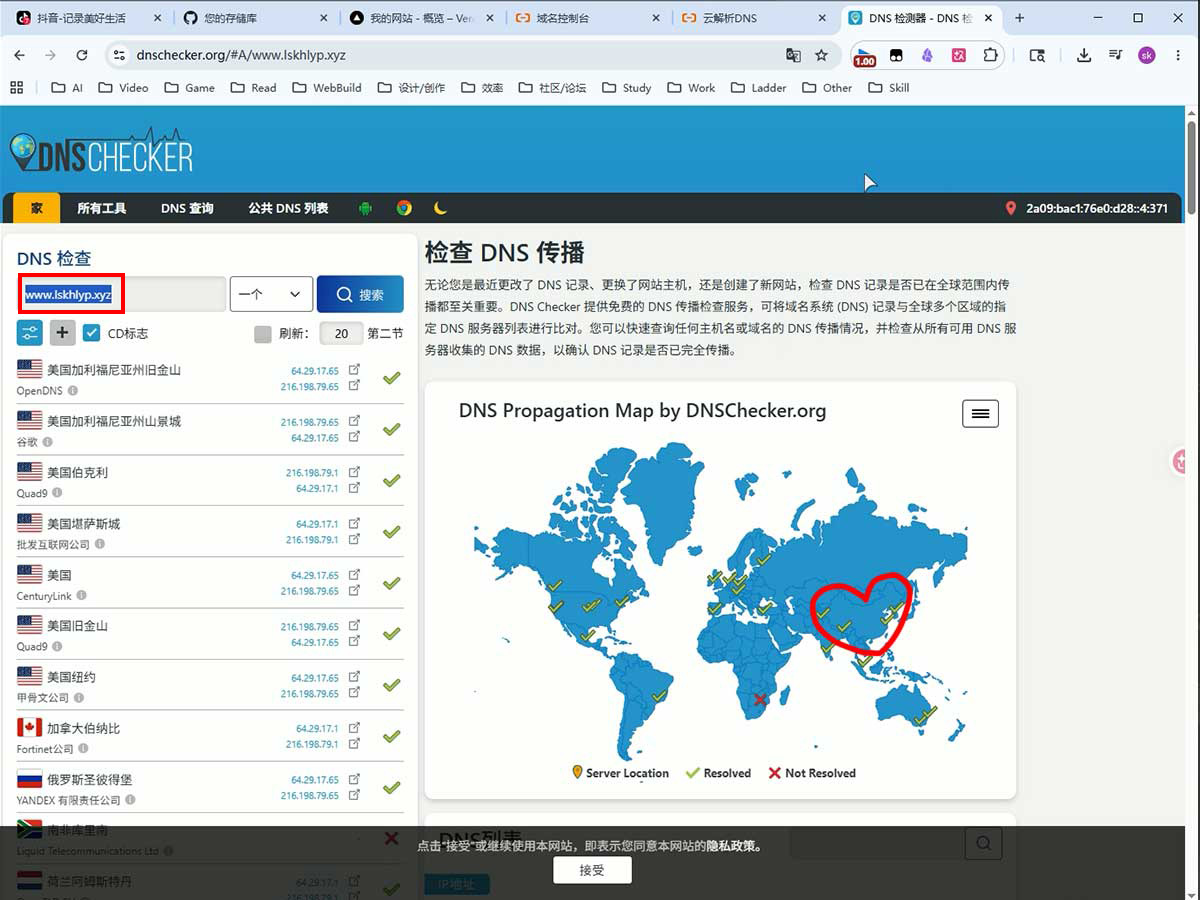Screen dimensions: 1200x900
Task: Click the Tampermonkey extension icon
Action: coord(897,56)
